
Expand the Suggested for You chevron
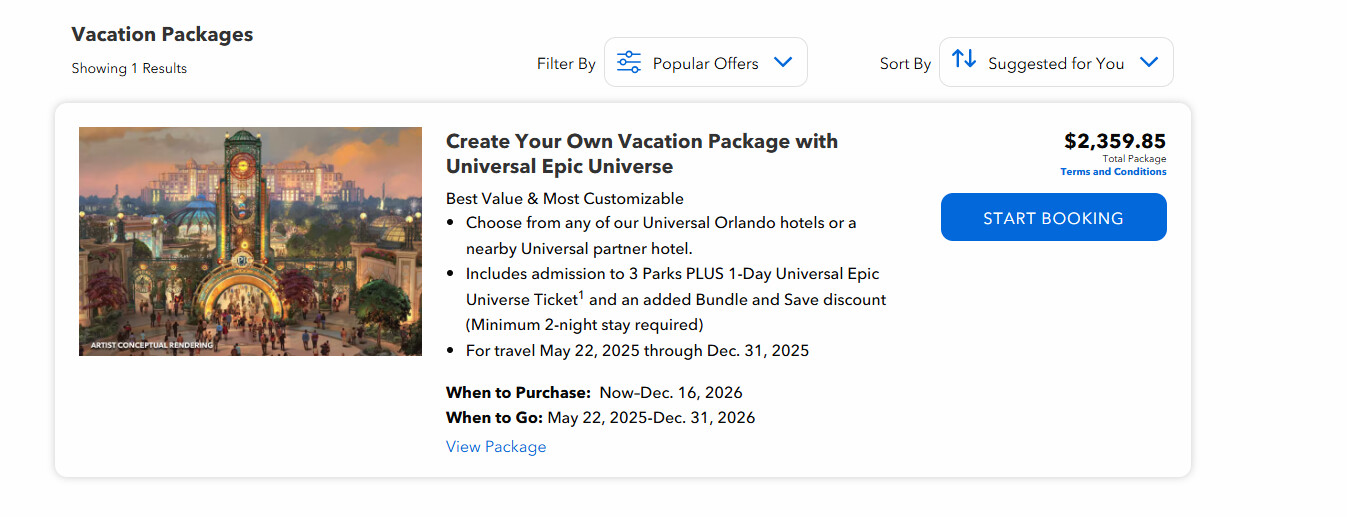click(1149, 62)
